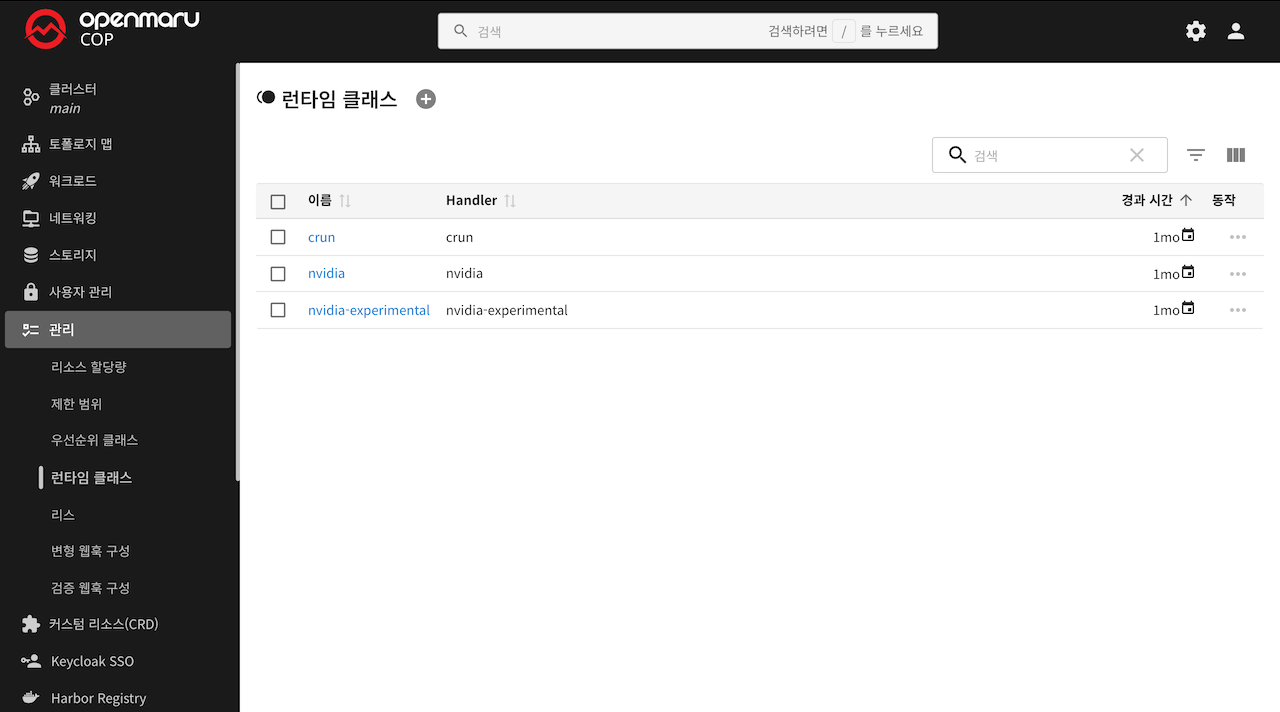Open 우선순위 클래스 in the sidebar
1280x712 pixels.
94,440
